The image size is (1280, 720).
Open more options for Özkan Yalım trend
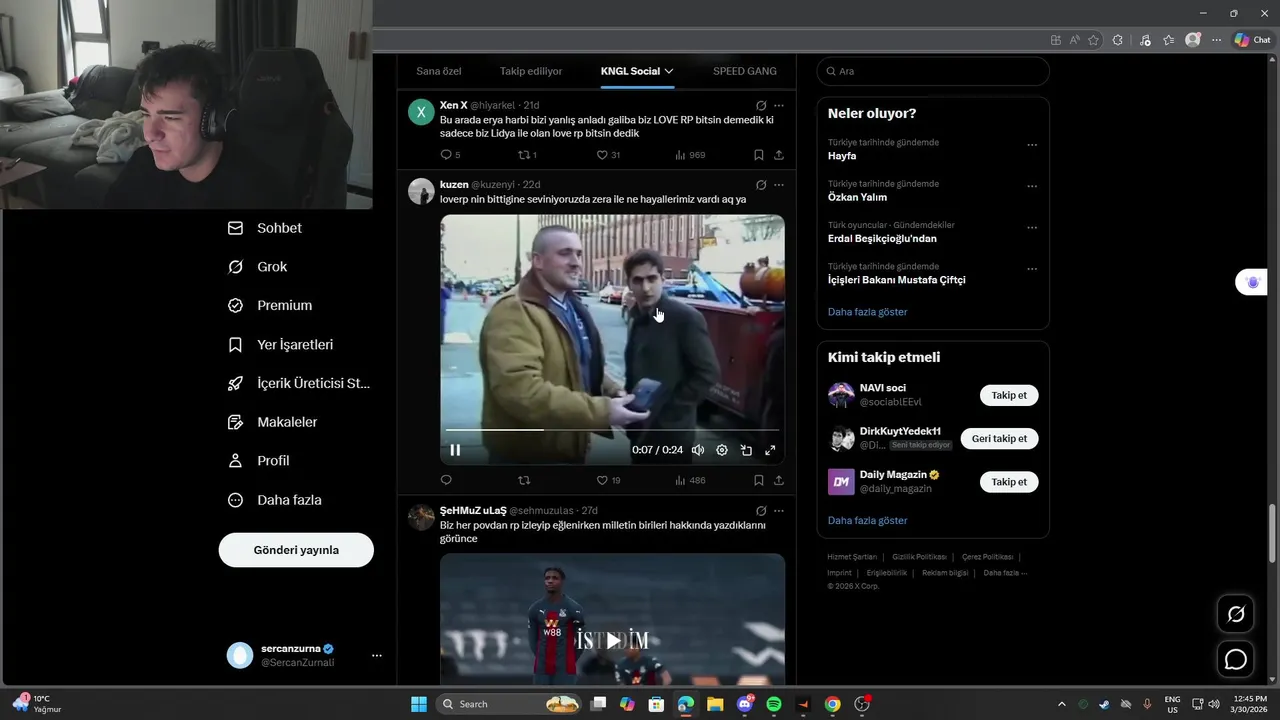[x=1032, y=187]
